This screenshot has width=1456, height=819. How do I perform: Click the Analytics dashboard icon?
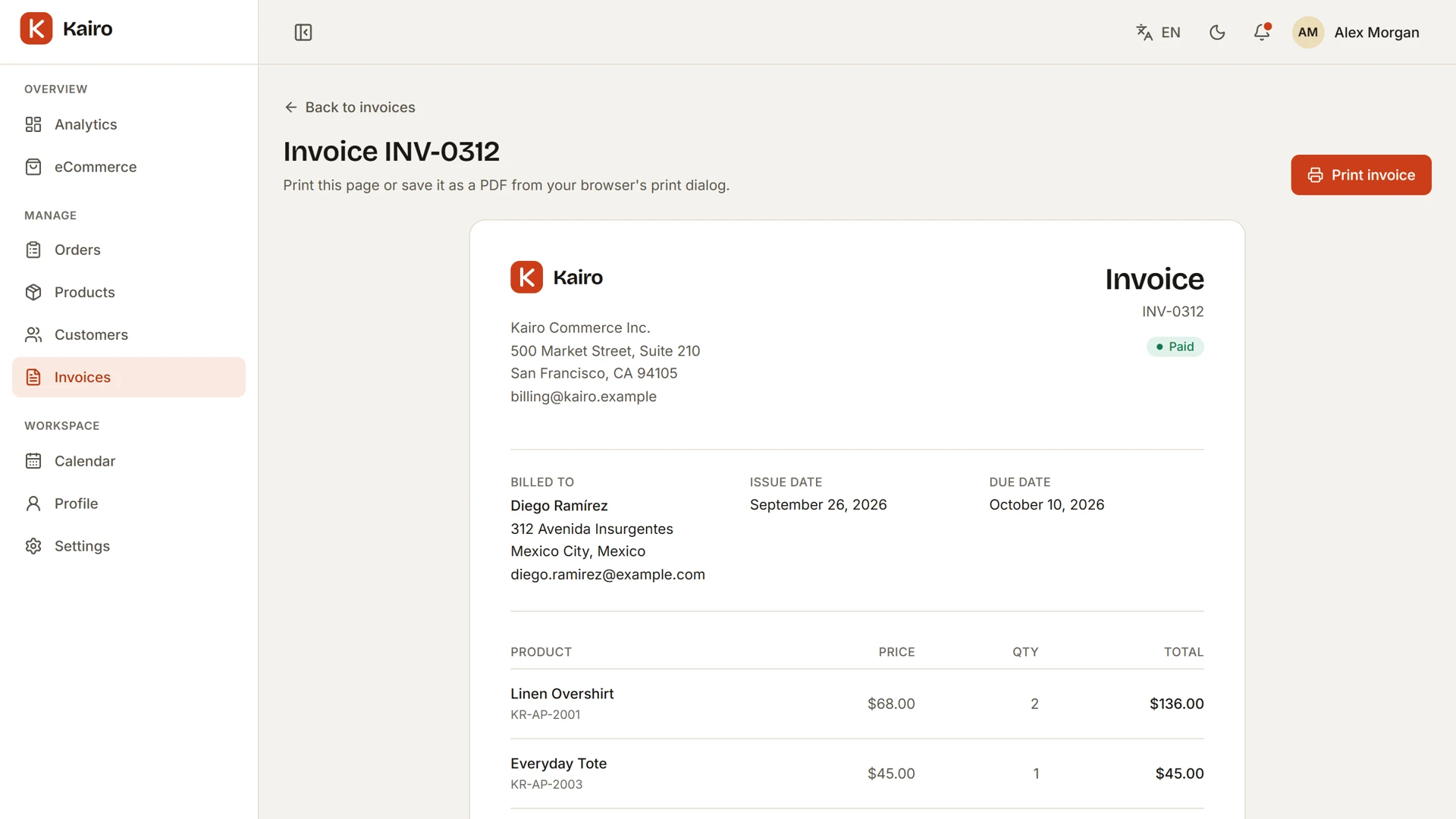(33, 124)
